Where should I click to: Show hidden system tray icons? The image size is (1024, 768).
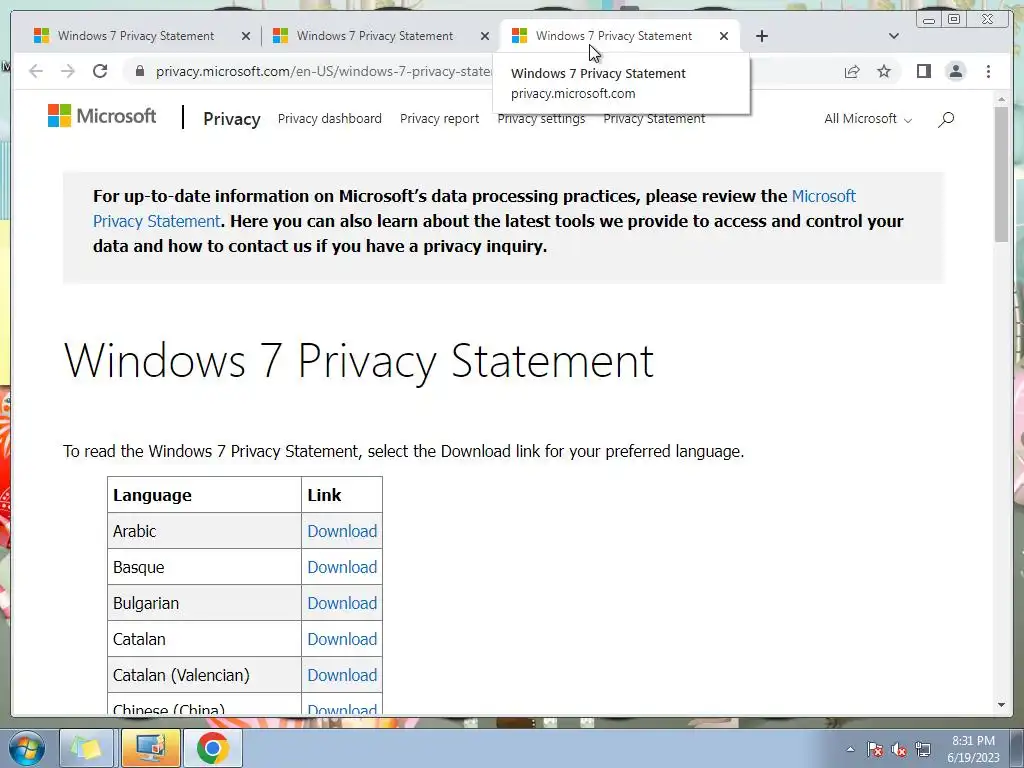point(850,749)
